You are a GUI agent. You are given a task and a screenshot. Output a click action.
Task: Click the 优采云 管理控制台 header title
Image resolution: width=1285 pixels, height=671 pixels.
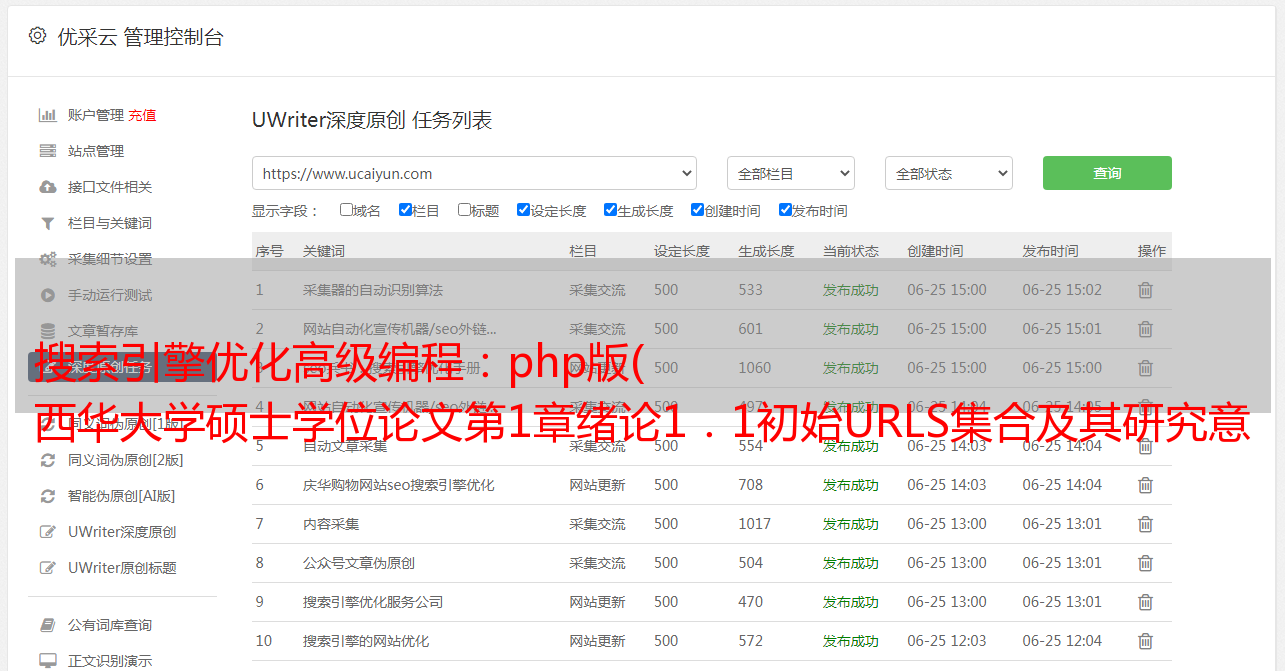pos(140,37)
